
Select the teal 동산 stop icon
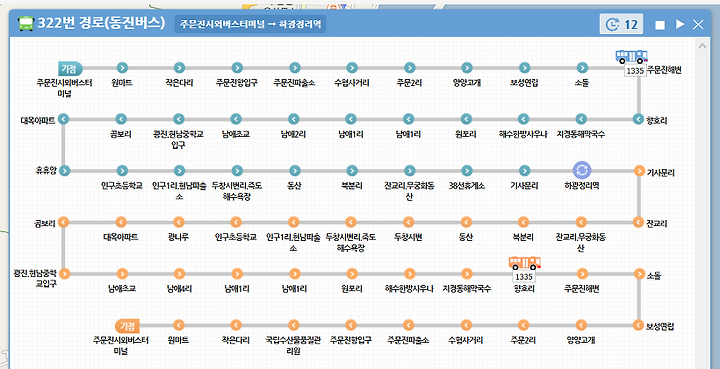[294, 171]
